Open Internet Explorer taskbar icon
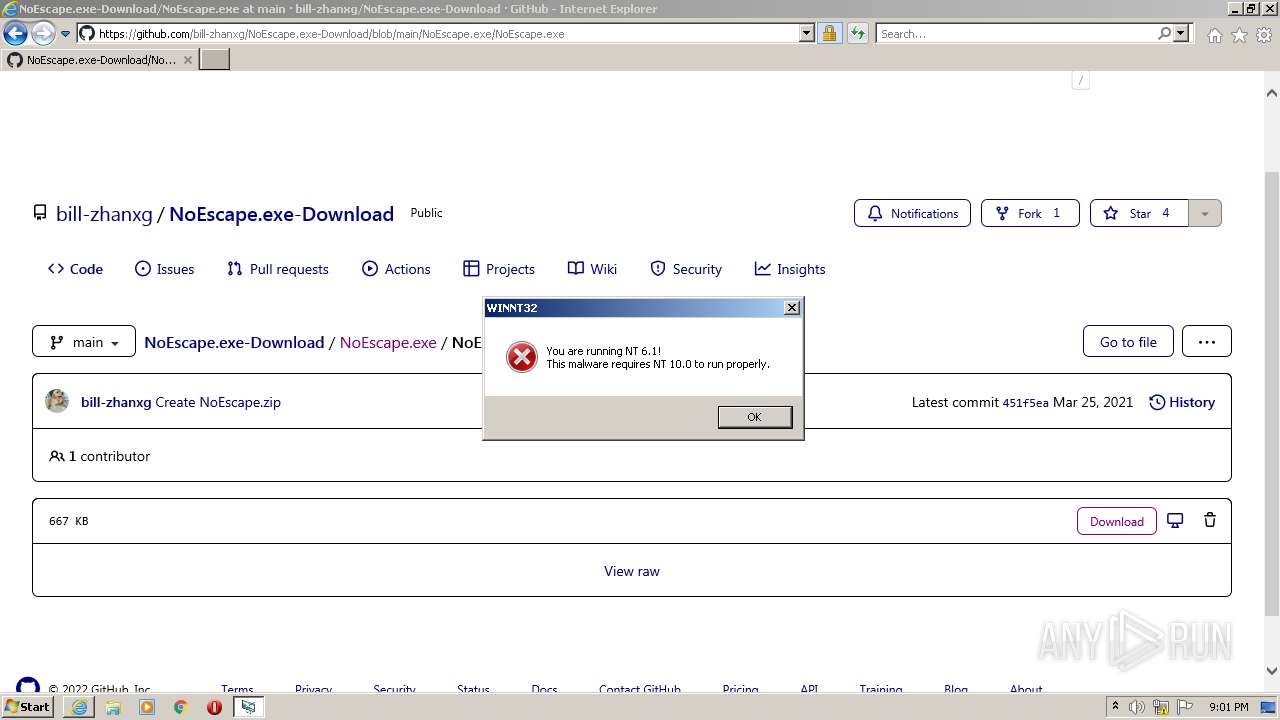 pyautogui.click(x=79, y=707)
